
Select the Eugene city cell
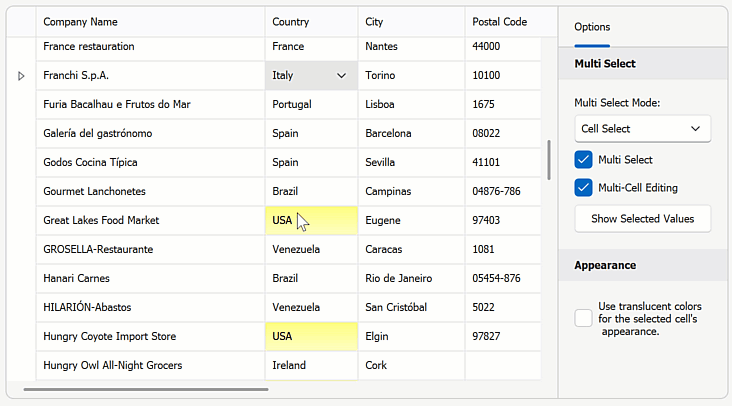point(411,220)
